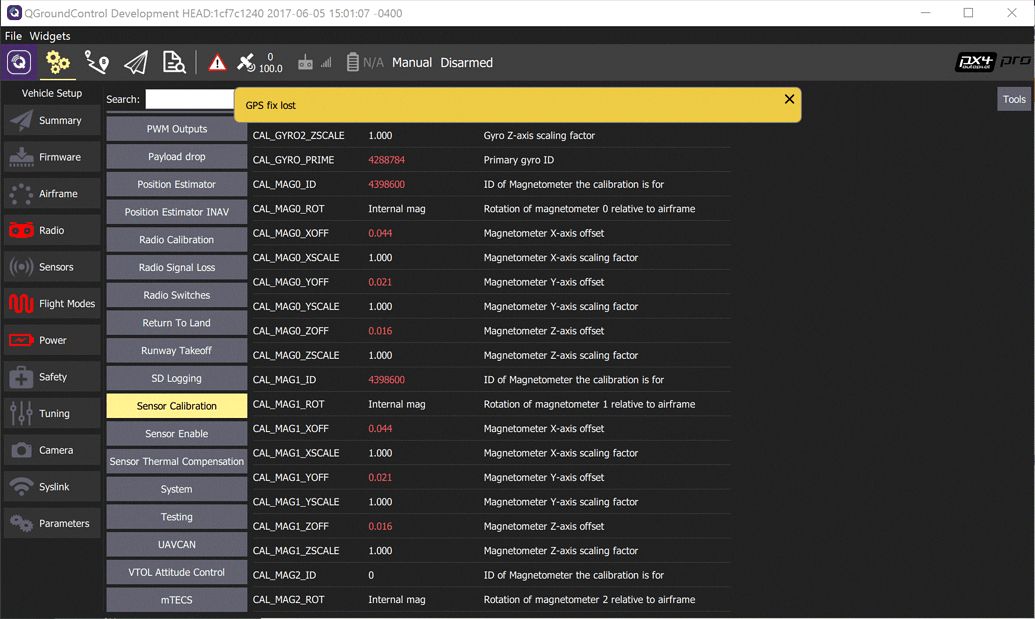
Task: Edit CAL_MAG0_ZOFF value 0.016
Action: tap(380, 331)
